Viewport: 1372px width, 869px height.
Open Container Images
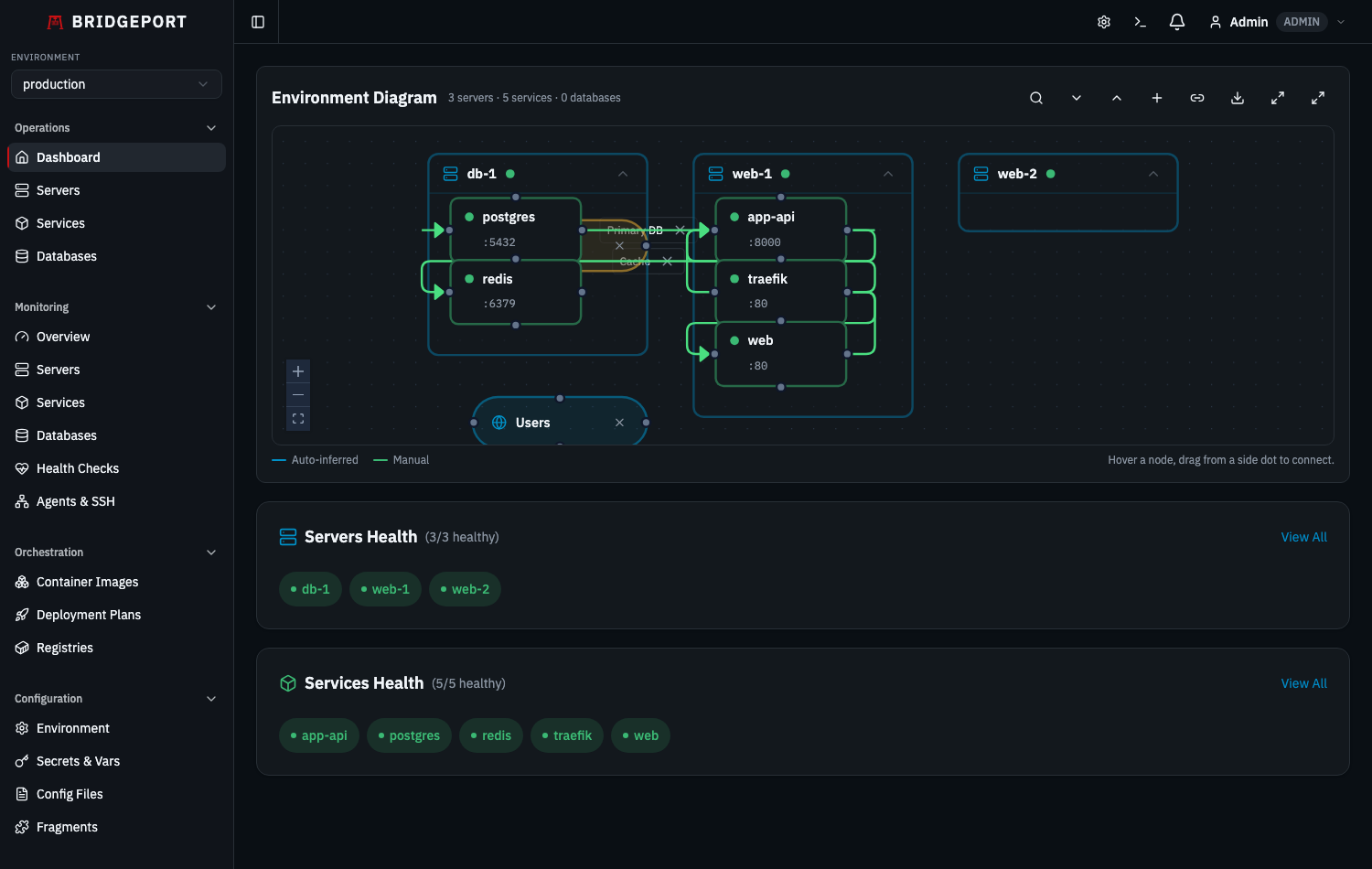tap(116, 582)
